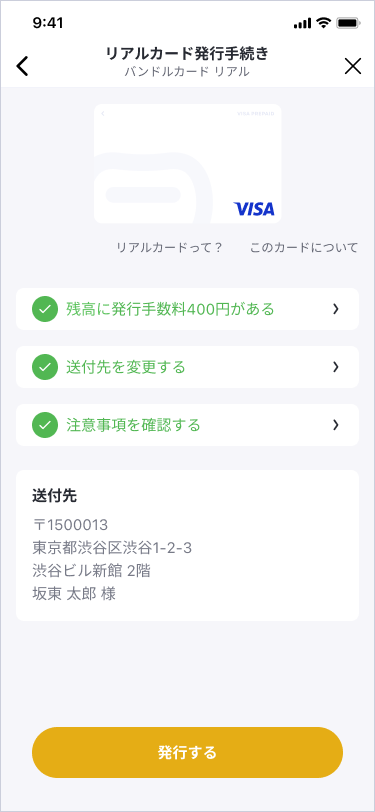The width and height of the screenshot is (375, 812).
Task: Tap the cellular signal bars icon
Action: [x=302, y=23]
